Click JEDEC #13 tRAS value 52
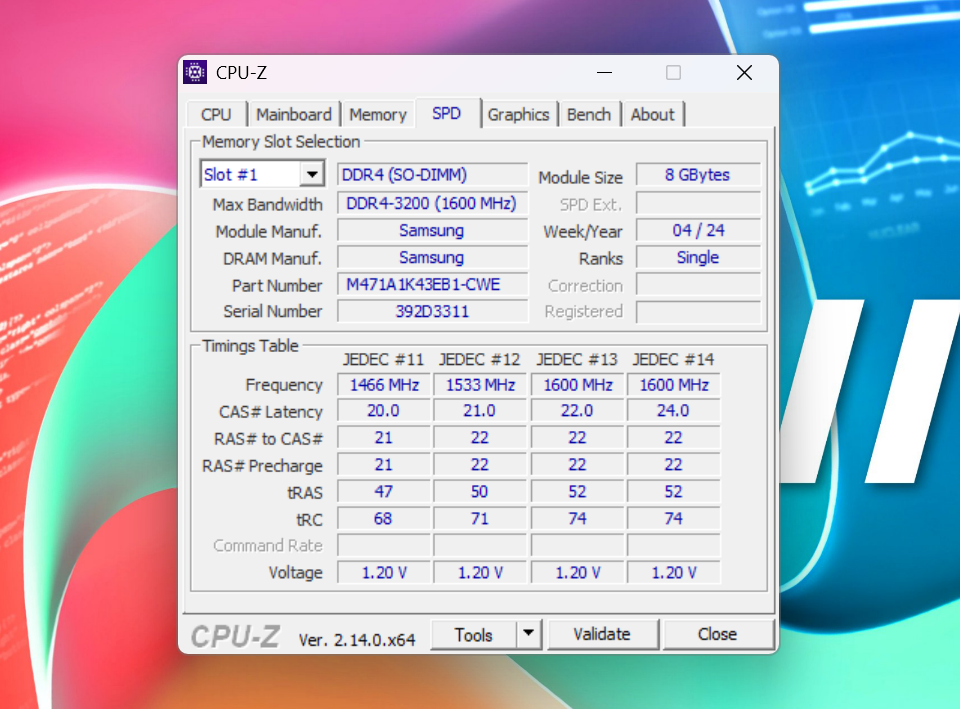 [x=577, y=492]
